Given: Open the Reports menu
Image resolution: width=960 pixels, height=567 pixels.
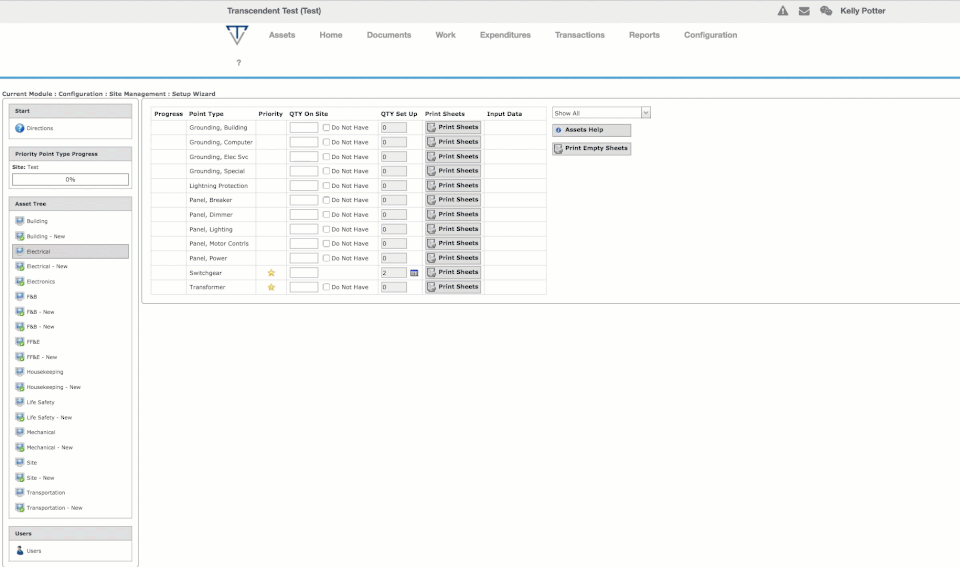Looking at the screenshot, I should tap(644, 35).
